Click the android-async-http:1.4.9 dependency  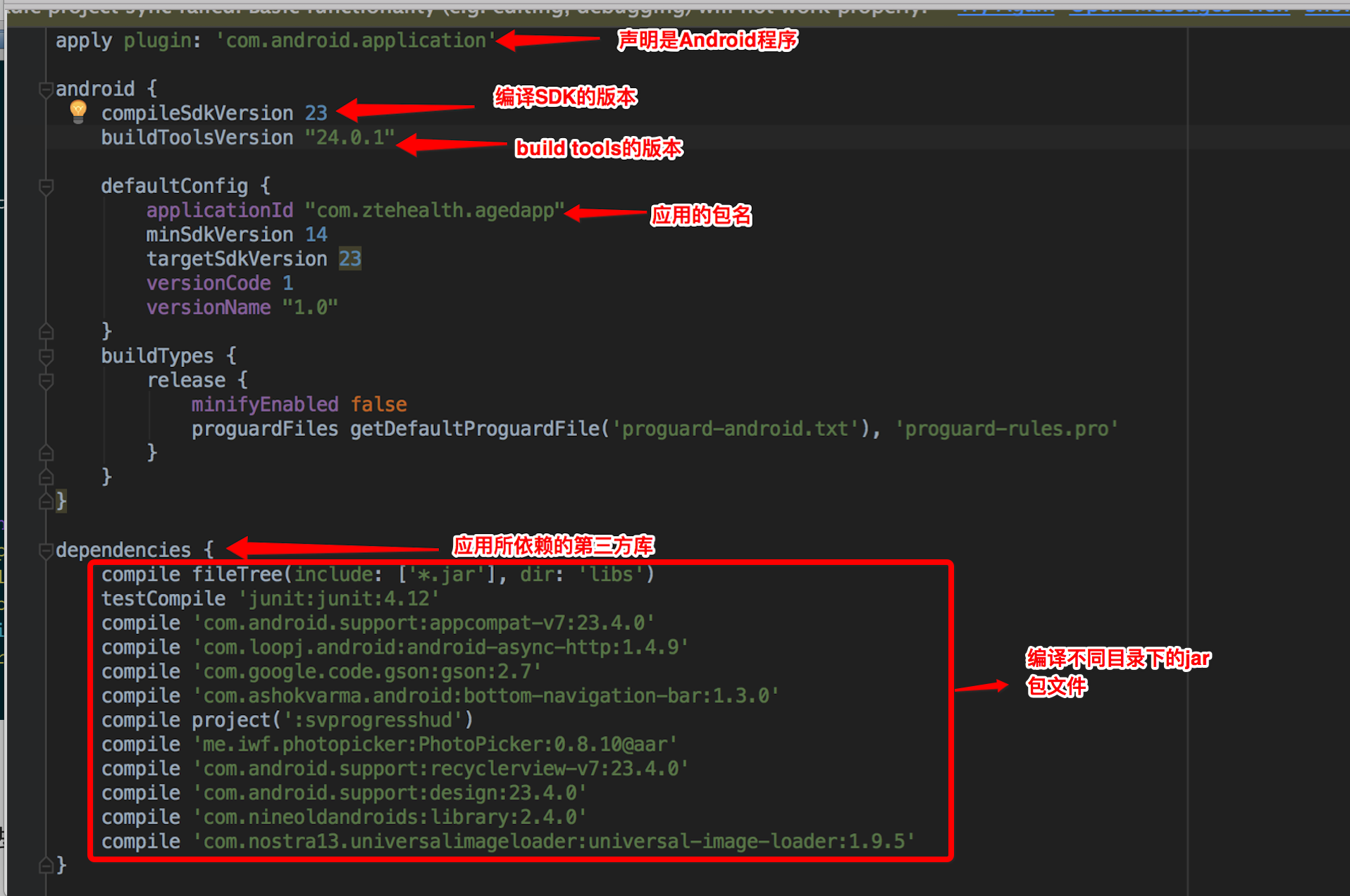pos(440,647)
